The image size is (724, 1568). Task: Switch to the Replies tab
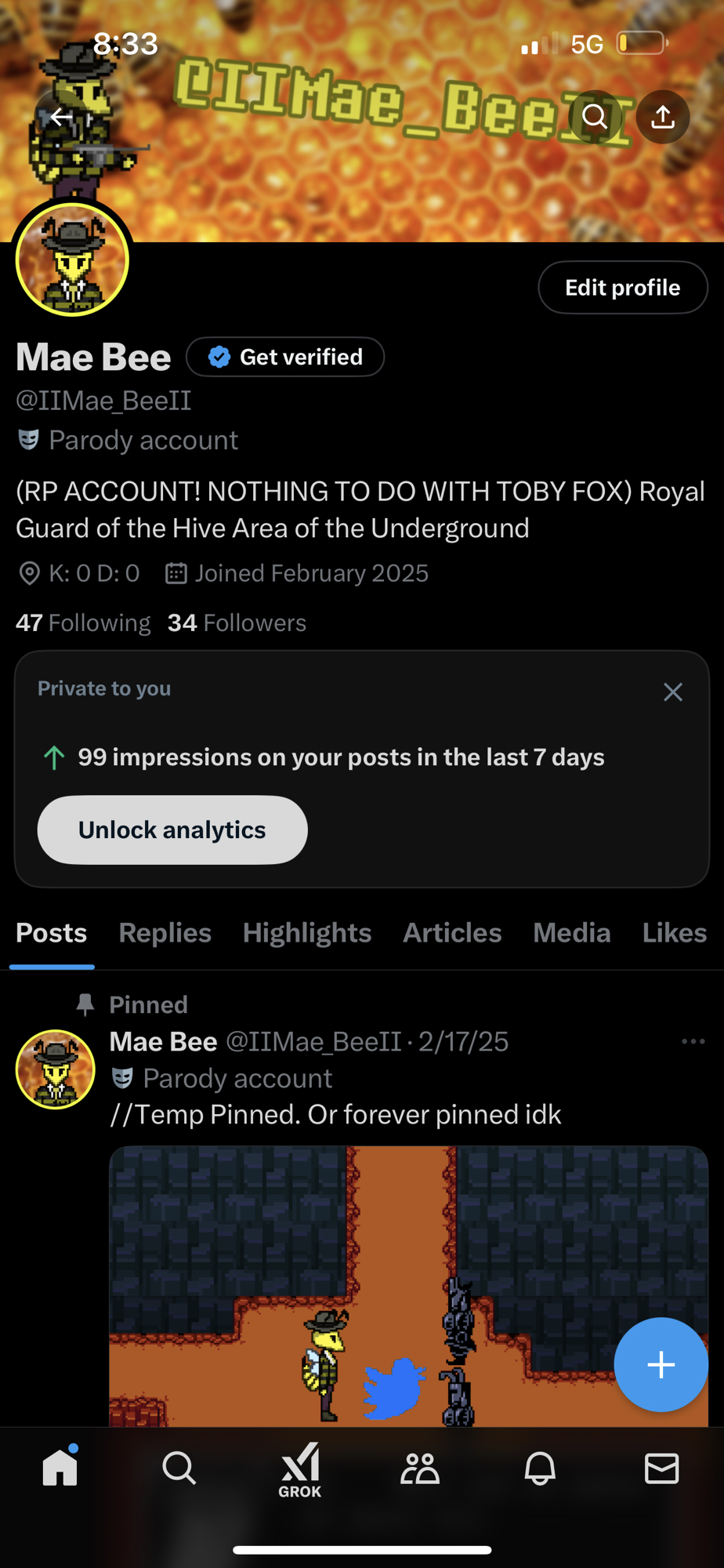(x=165, y=933)
